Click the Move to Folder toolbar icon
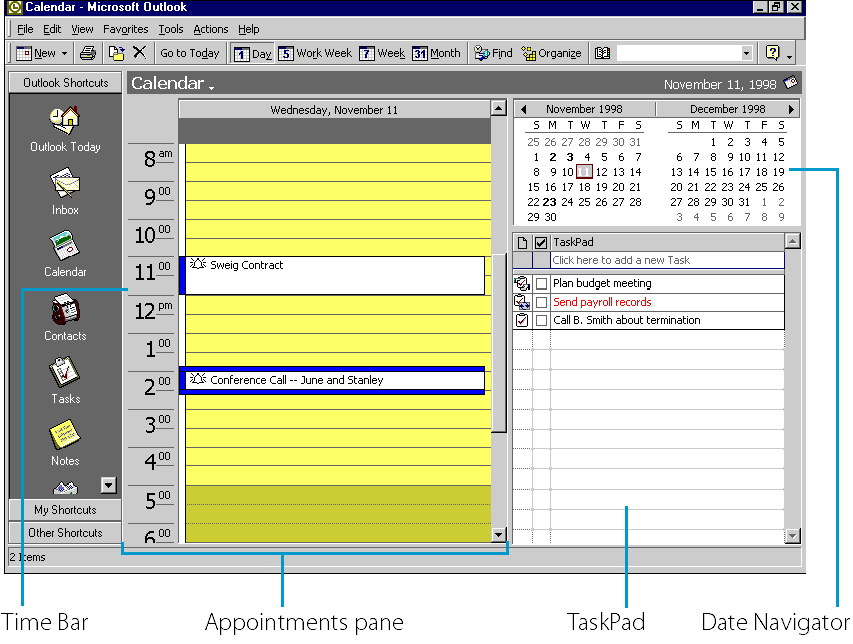853x644 pixels. 116,53
